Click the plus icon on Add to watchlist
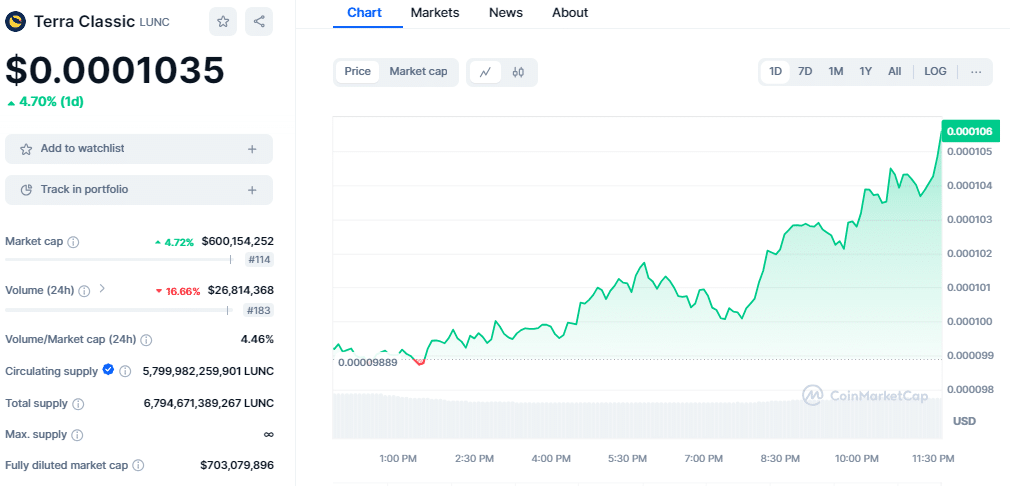Screen dimensions: 1010x486 pyautogui.click(x=252, y=149)
